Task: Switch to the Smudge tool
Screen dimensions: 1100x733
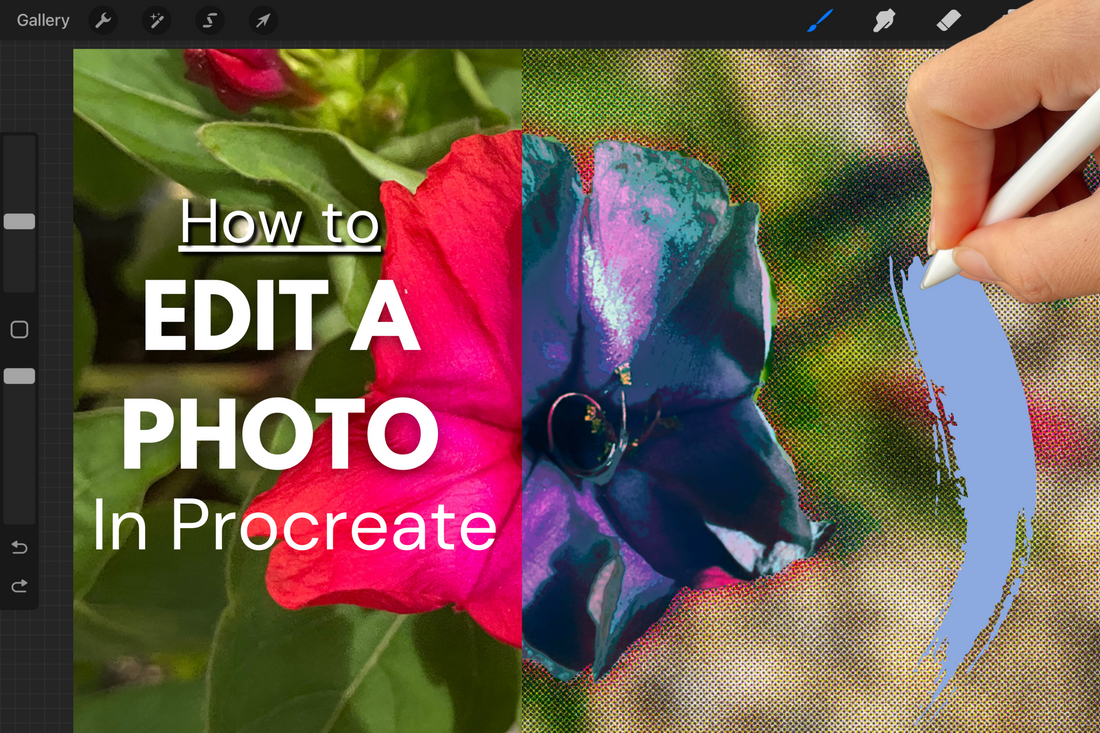Action: pyautogui.click(x=884, y=20)
